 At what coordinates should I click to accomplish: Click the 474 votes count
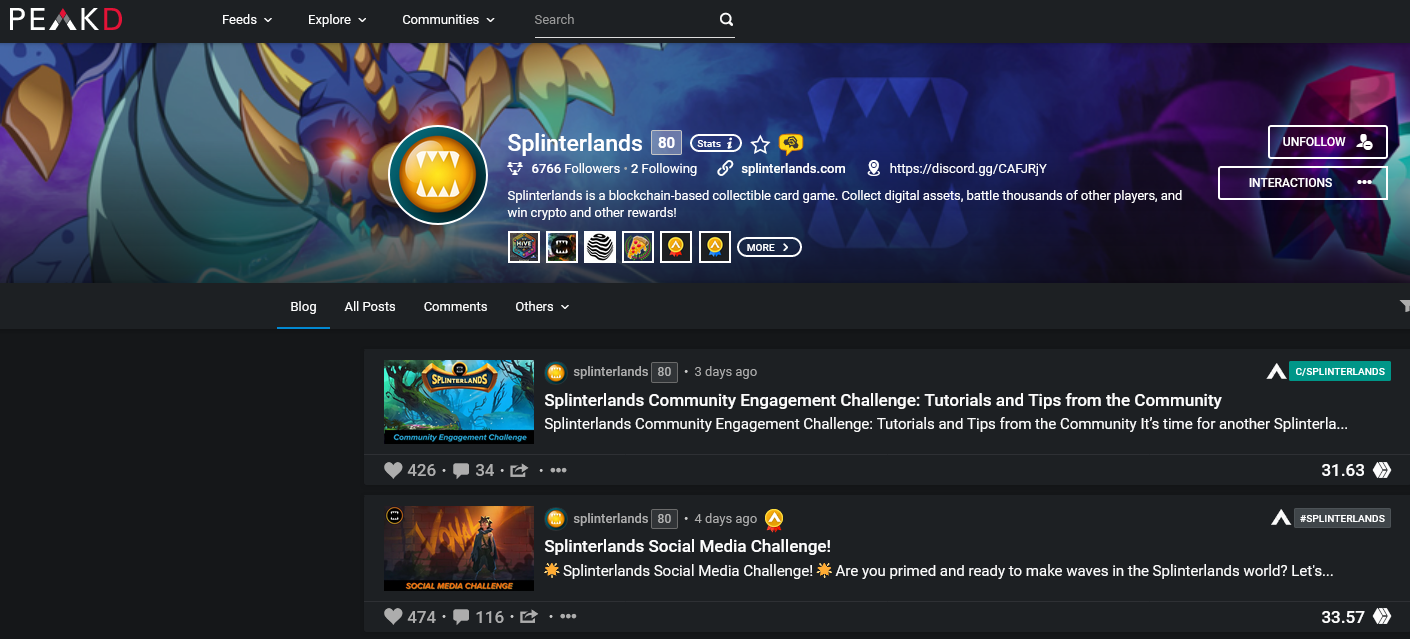point(422,617)
